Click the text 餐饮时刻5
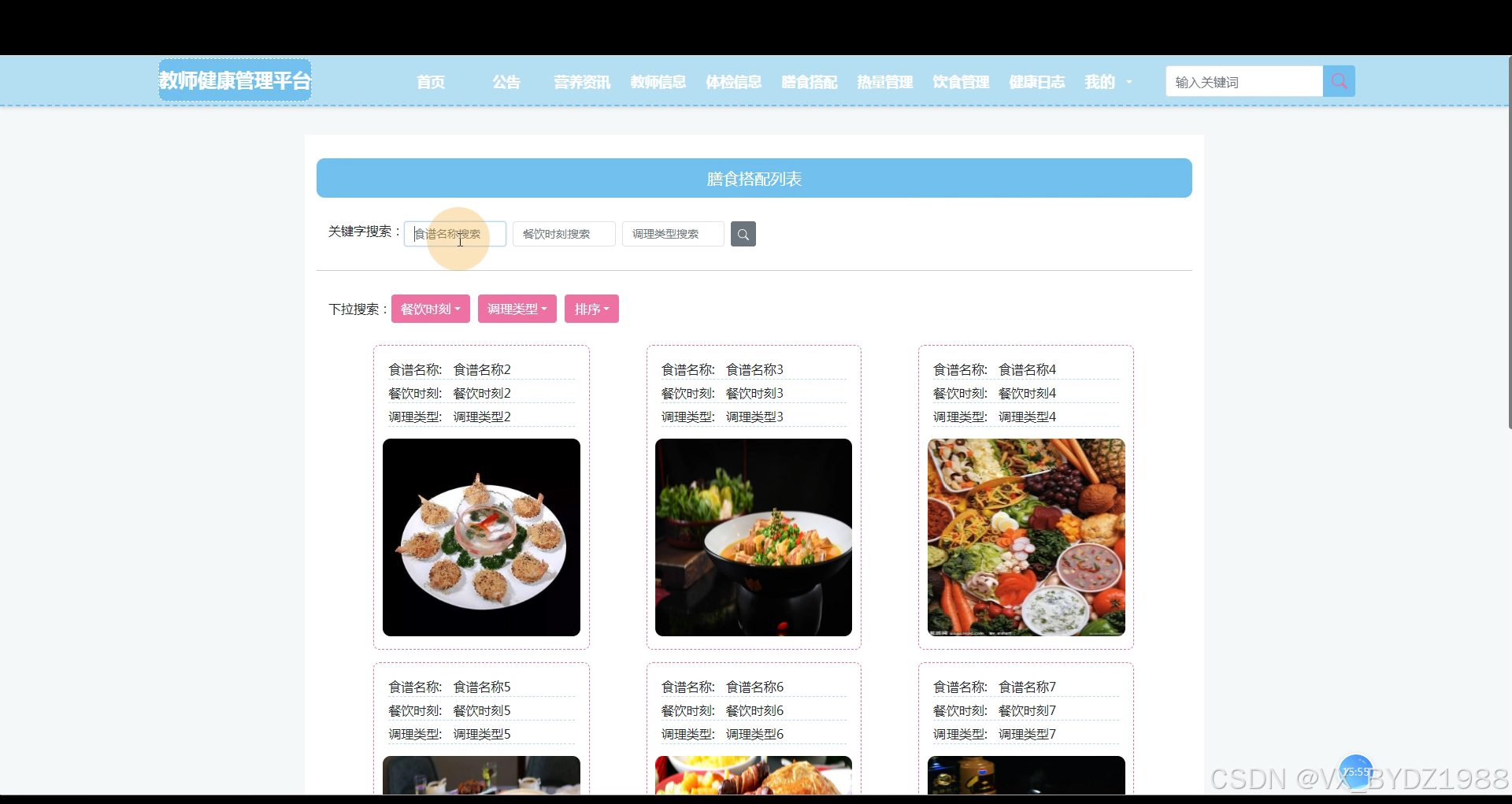 click(x=482, y=710)
